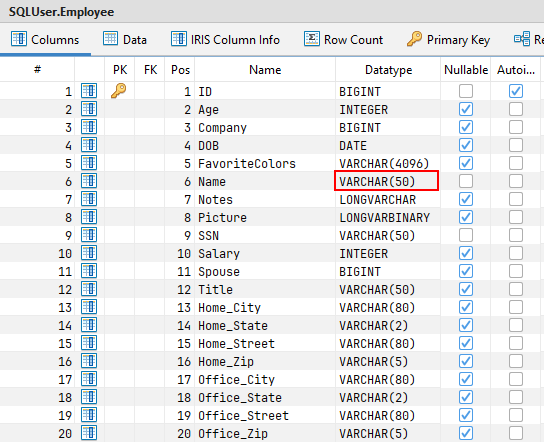The width and height of the screenshot is (544, 445).
Task: Click the column icon for row 6 Name
Action: (x=89, y=181)
